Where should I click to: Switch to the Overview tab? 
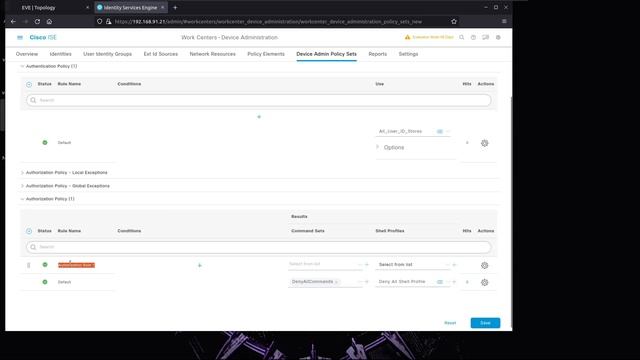(x=27, y=54)
